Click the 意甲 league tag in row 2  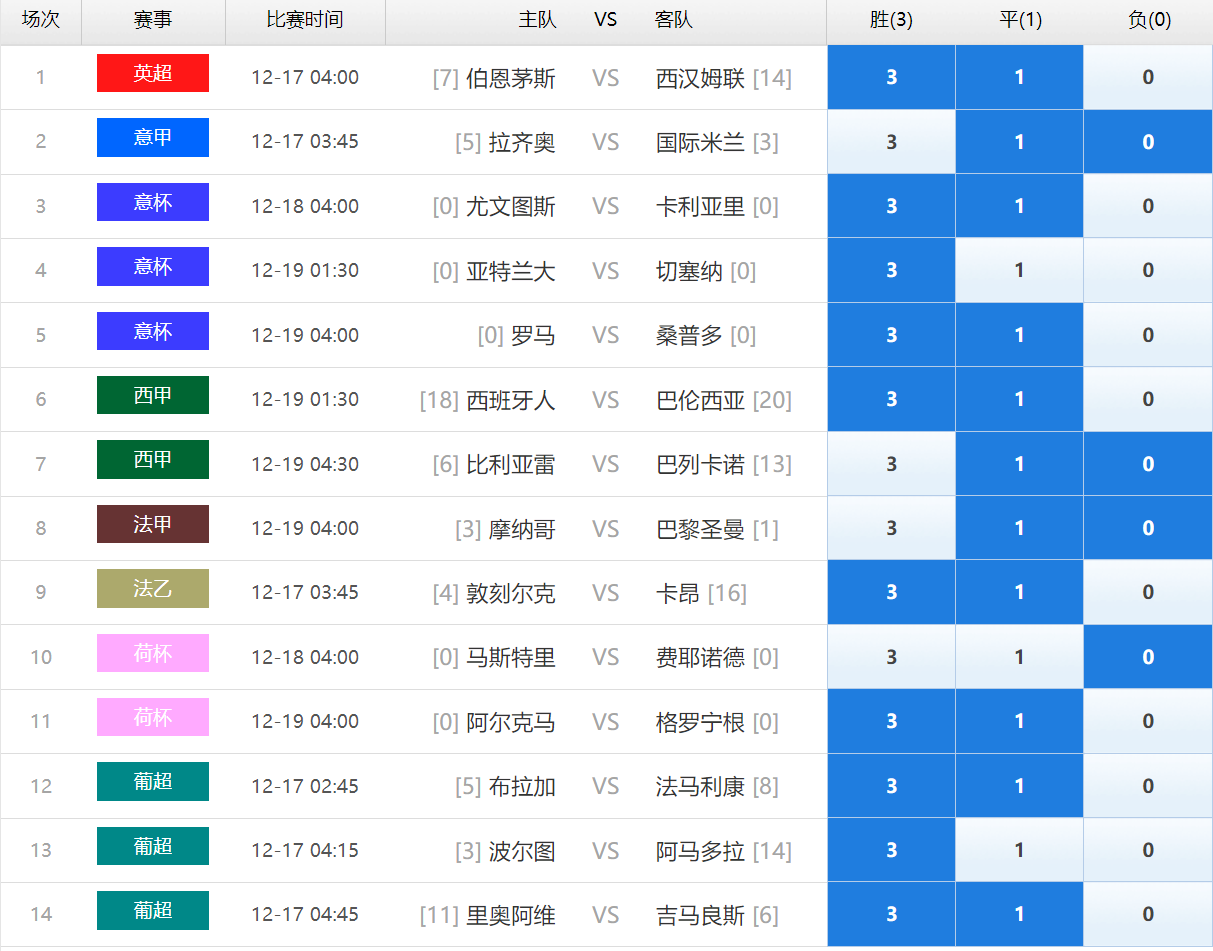[153, 137]
